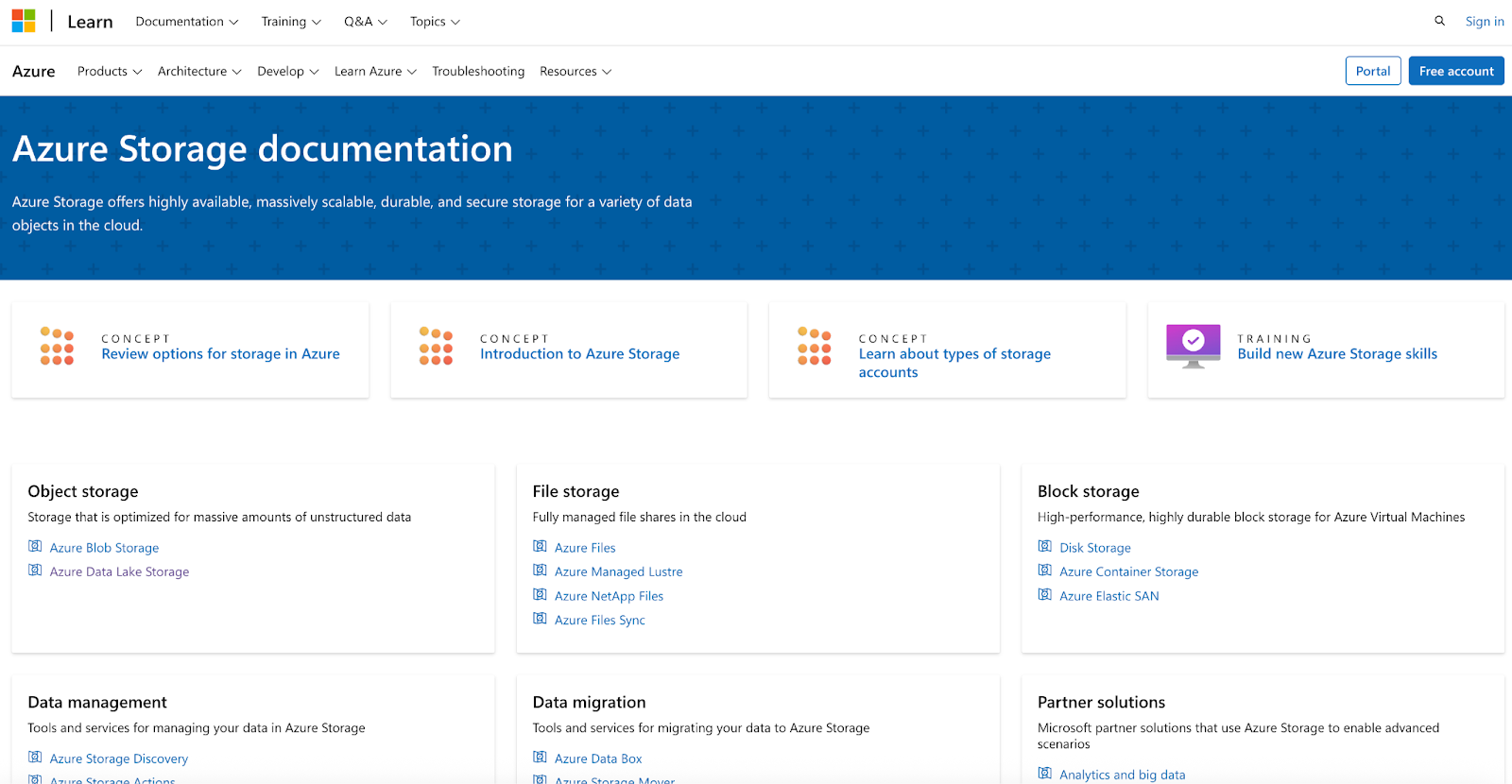Expand the Learn Azure dropdown
The width and height of the screenshot is (1512, 784).
375,71
